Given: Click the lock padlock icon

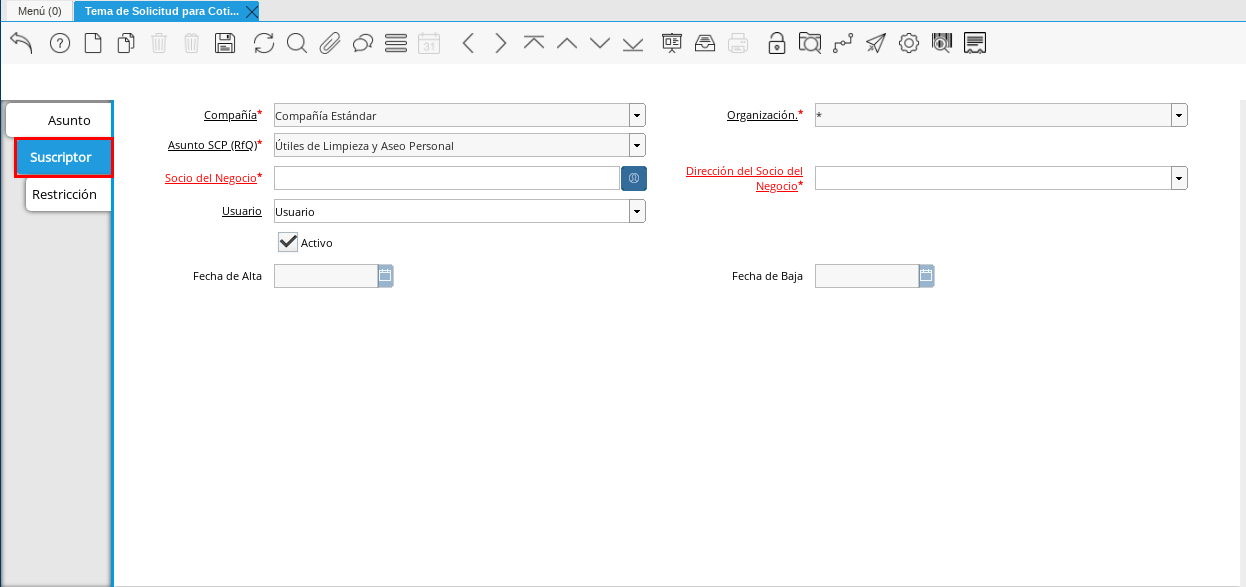Looking at the screenshot, I should 777,43.
